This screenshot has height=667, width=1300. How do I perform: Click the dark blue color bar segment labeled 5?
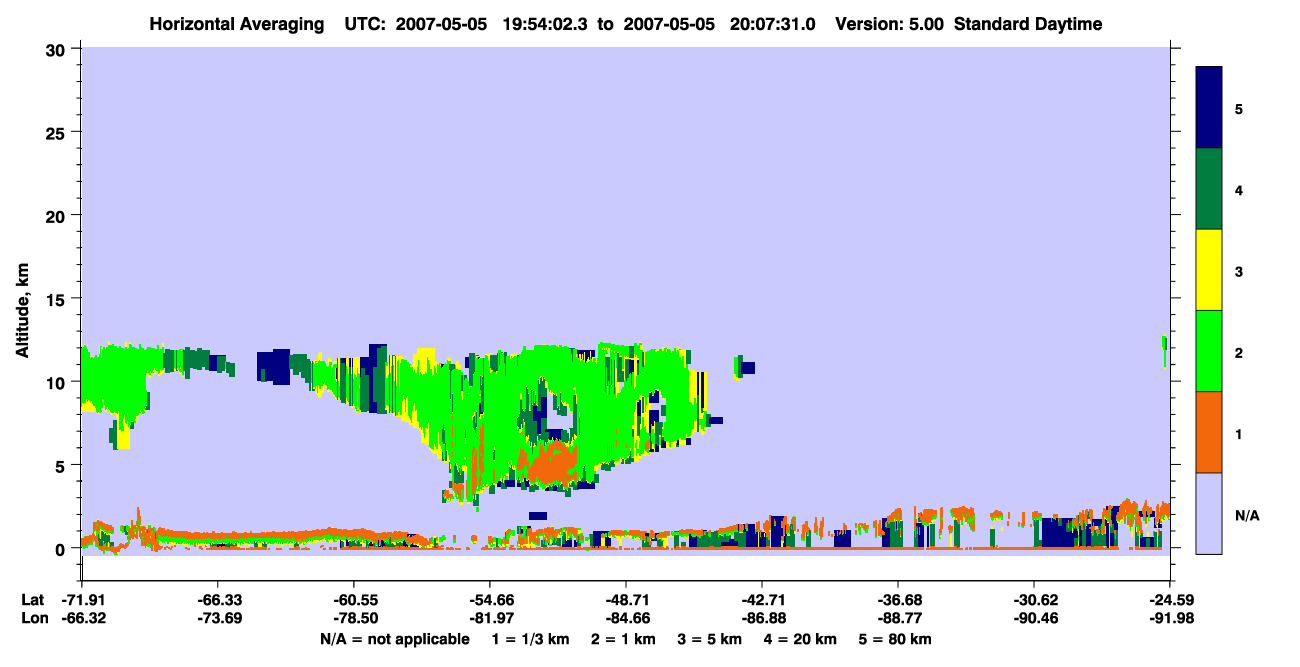coord(1209,107)
